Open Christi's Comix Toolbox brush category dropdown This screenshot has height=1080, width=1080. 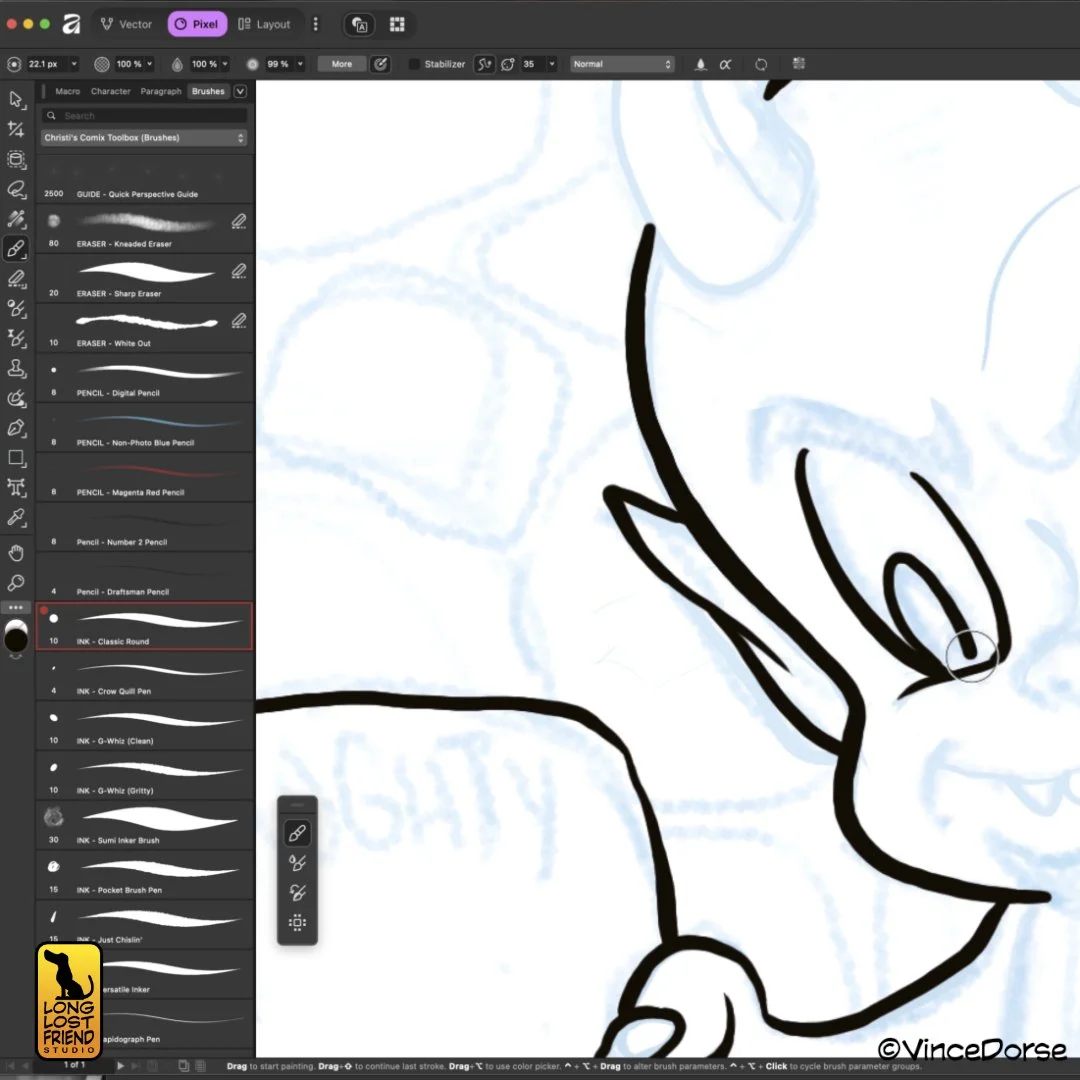(144, 138)
